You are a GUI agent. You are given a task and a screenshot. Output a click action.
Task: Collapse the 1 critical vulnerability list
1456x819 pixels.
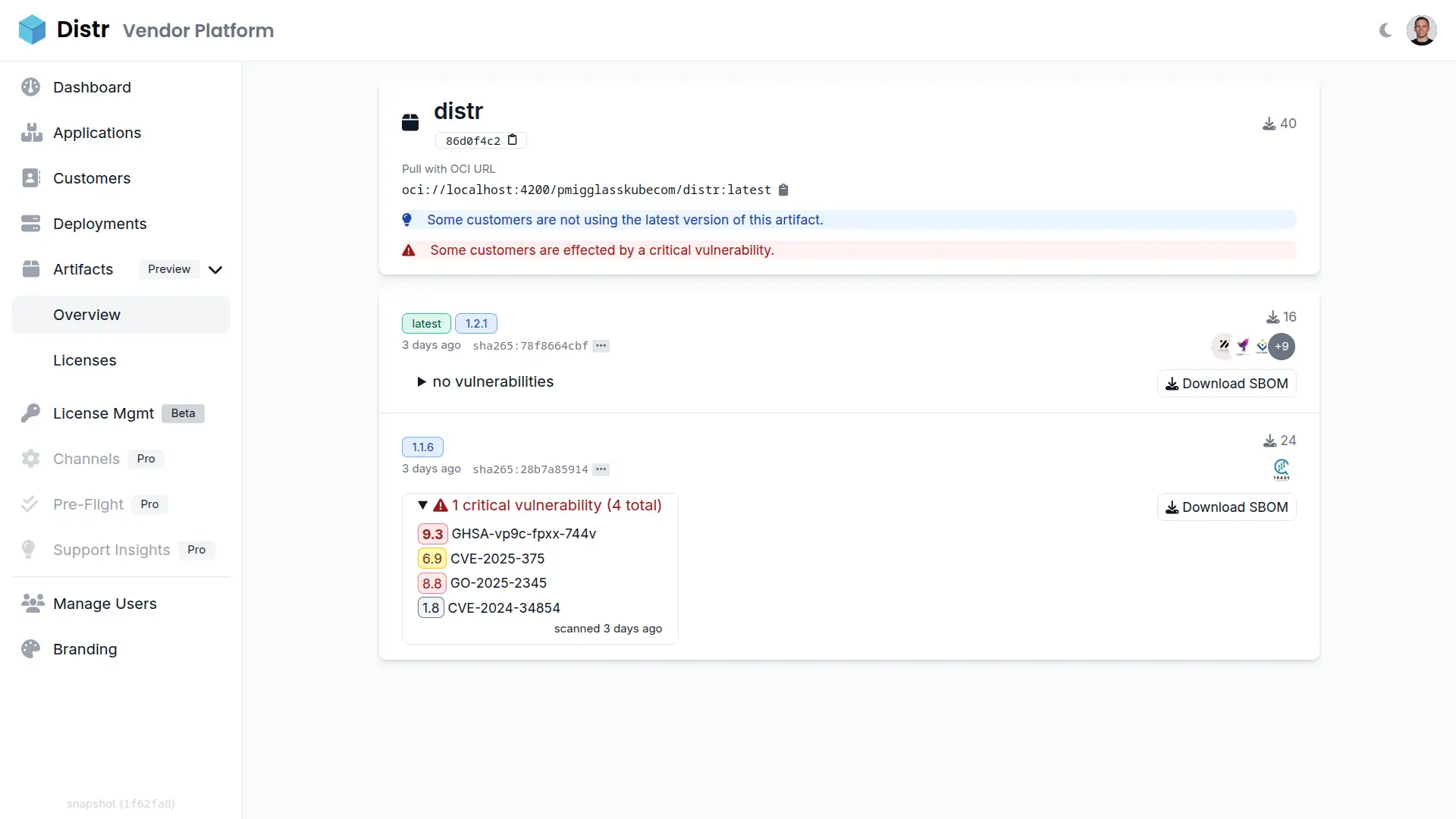pyautogui.click(x=423, y=505)
